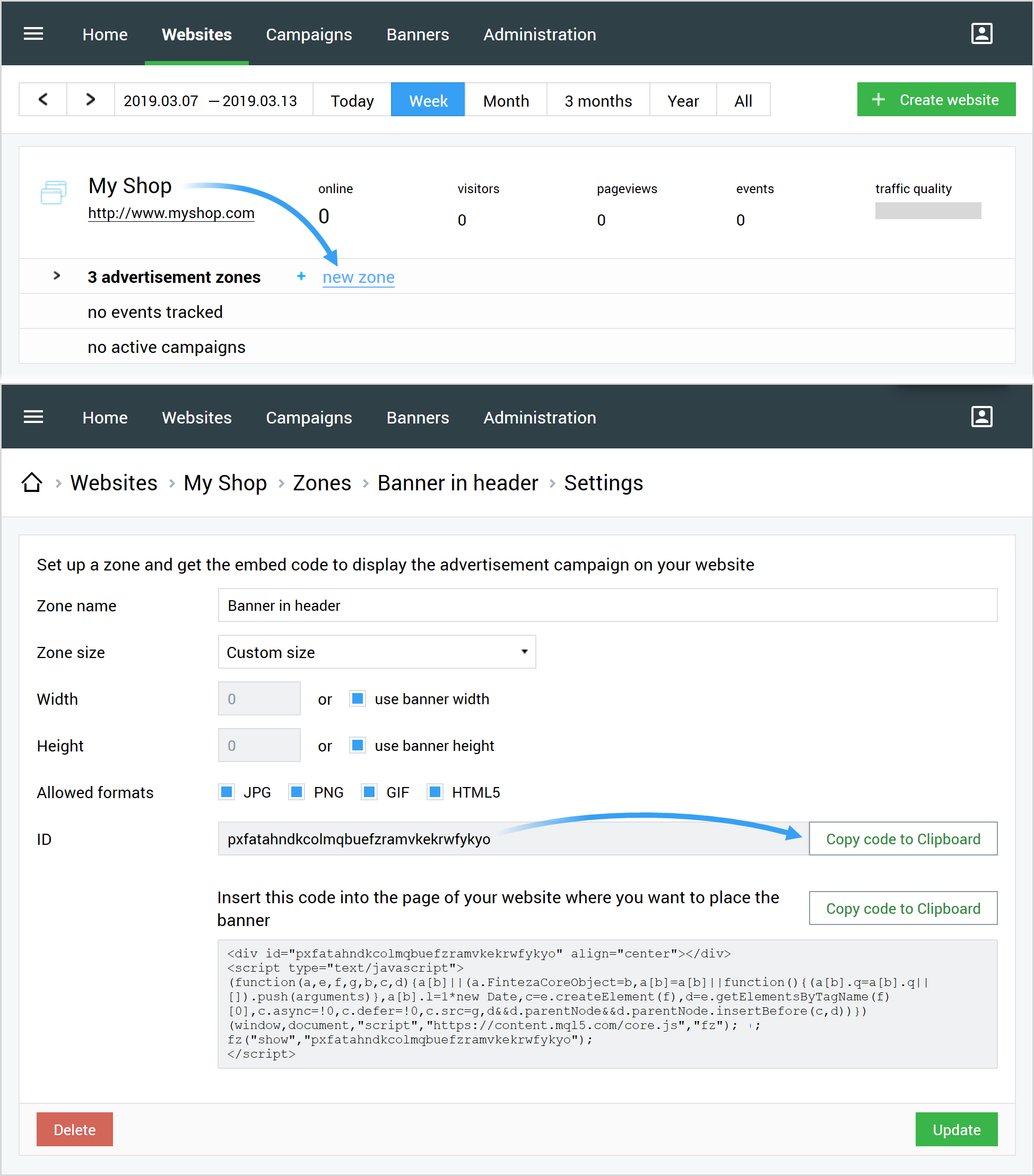Click the user profile icon top right
This screenshot has height=1176, width=1034.
tap(981, 33)
